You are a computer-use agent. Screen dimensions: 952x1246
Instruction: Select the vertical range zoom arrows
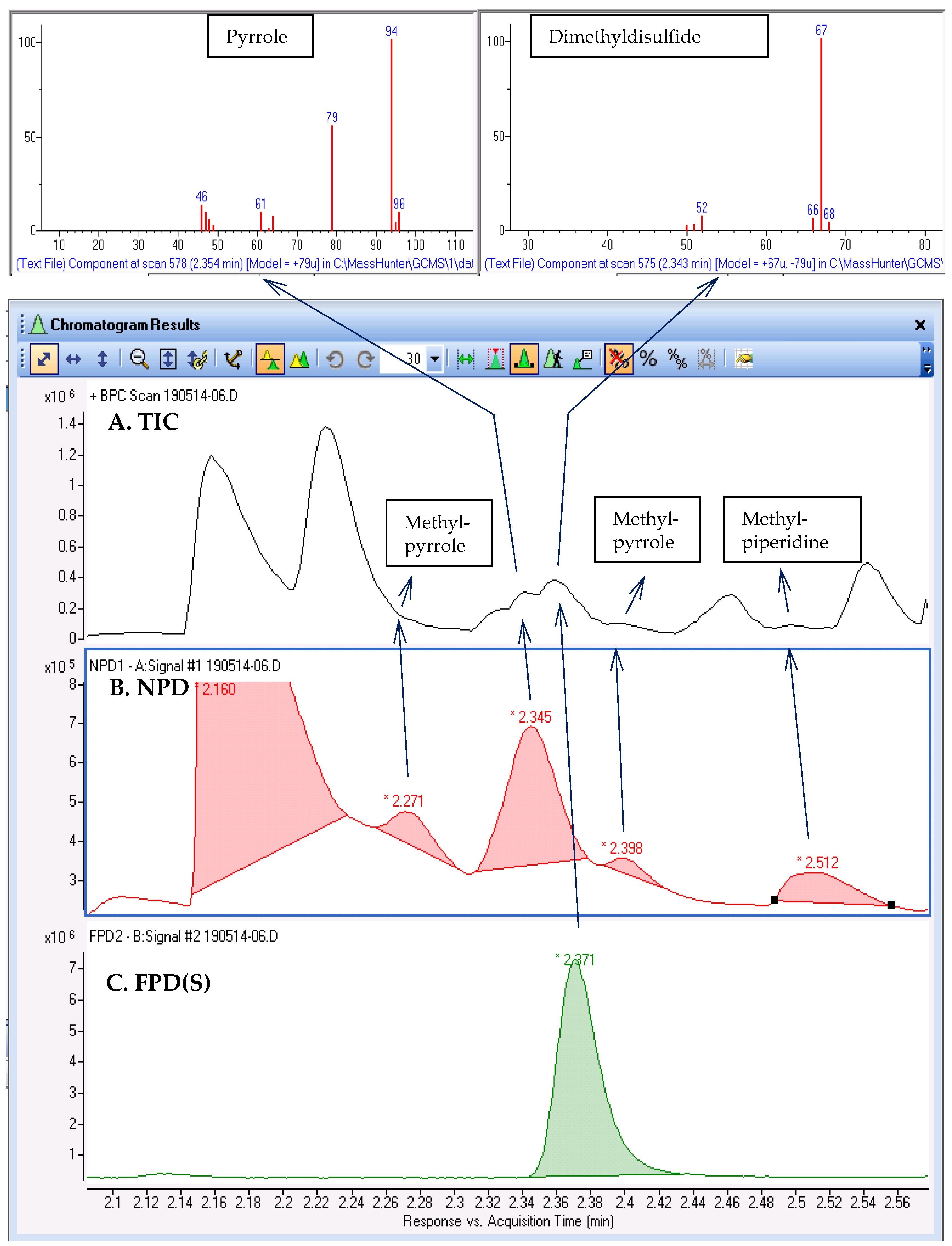coord(102,359)
